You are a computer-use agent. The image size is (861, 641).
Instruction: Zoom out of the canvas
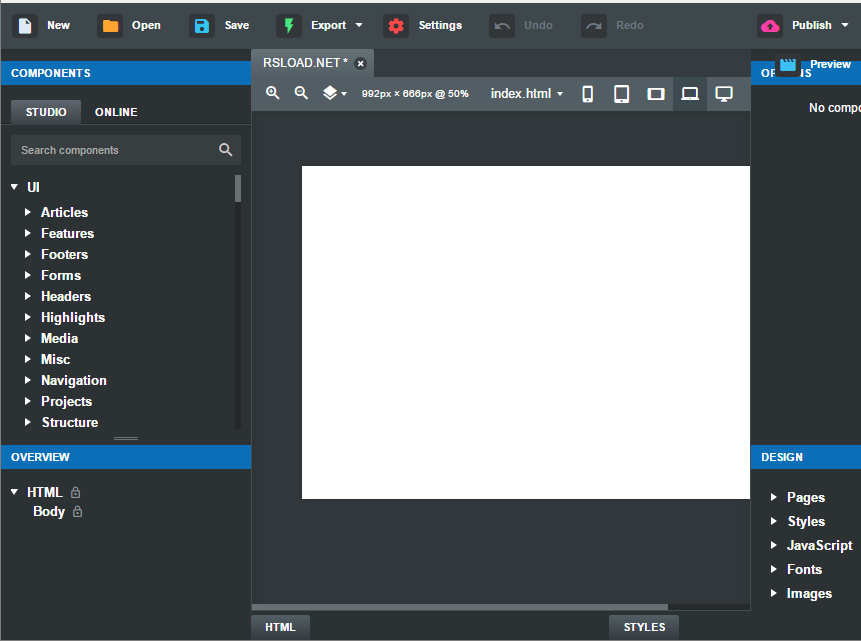pos(301,93)
